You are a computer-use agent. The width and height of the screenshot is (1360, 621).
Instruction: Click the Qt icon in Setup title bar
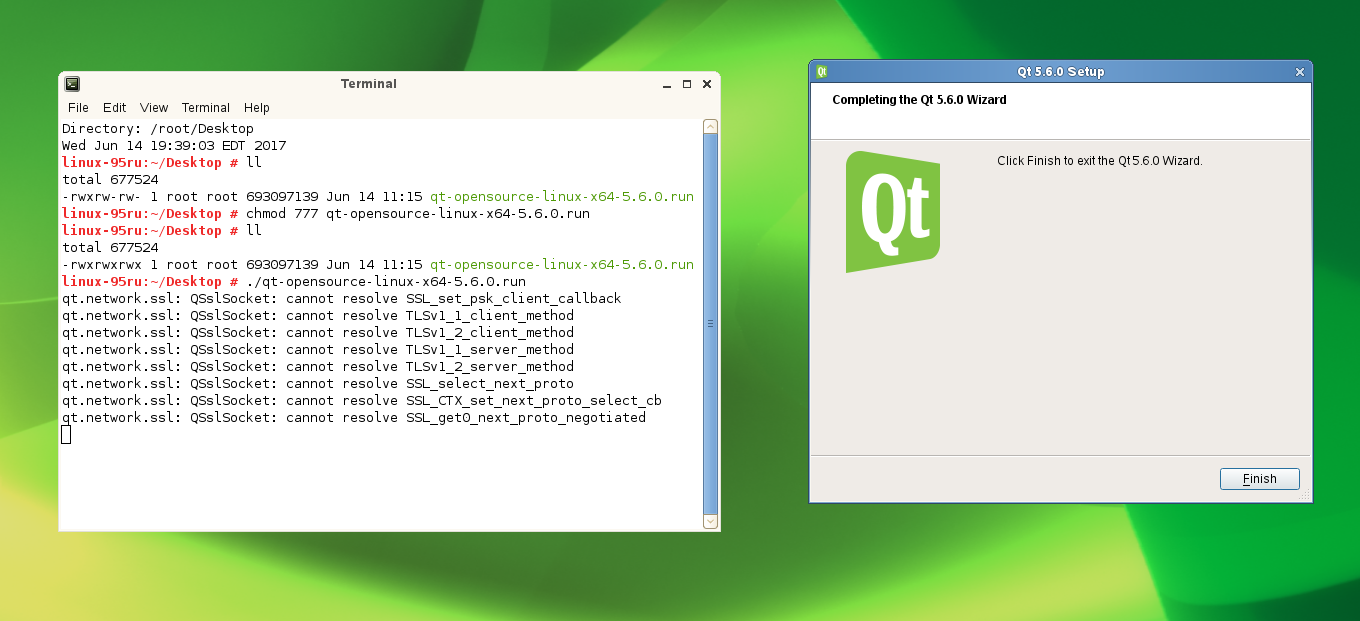pyautogui.click(x=821, y=72)
